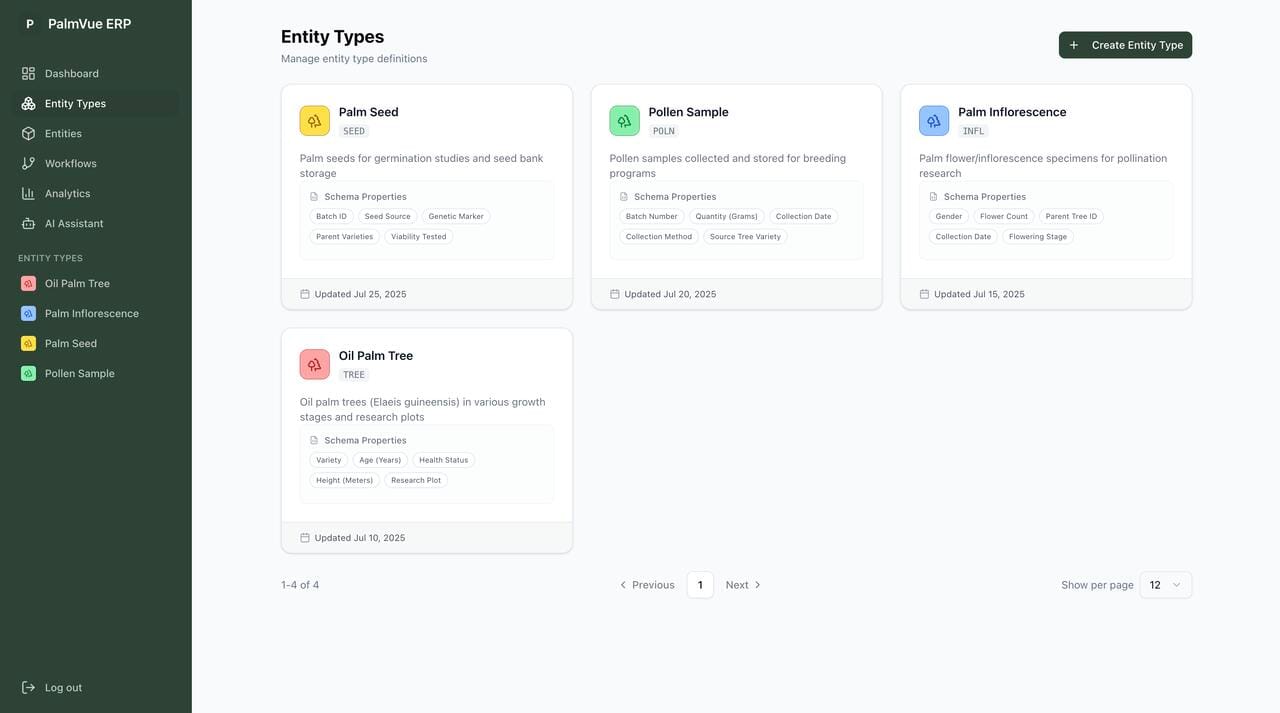Click calendar icon beside Updated Jul 10, 2025
This screenshot has height=713, width=1280.
tap(305, 538)
